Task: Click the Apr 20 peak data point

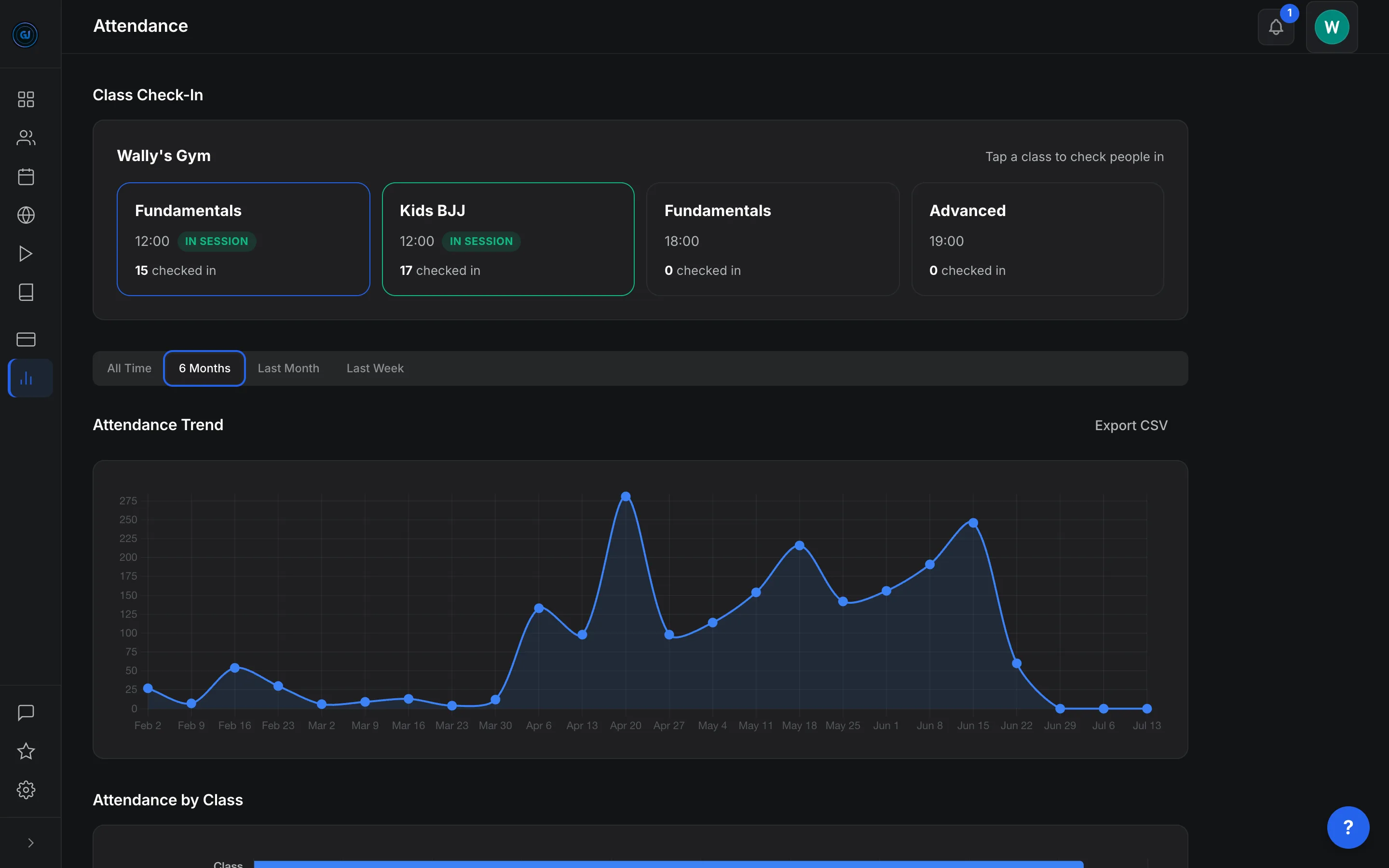Action: pyautogui.click(x=626, y=496)
